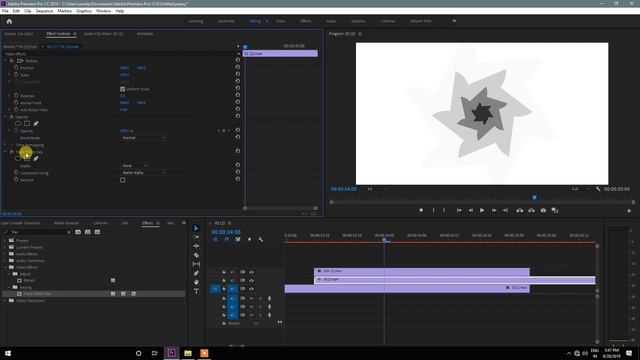
Task: Expand Audio Effects folder
Action: coord(5,254)
